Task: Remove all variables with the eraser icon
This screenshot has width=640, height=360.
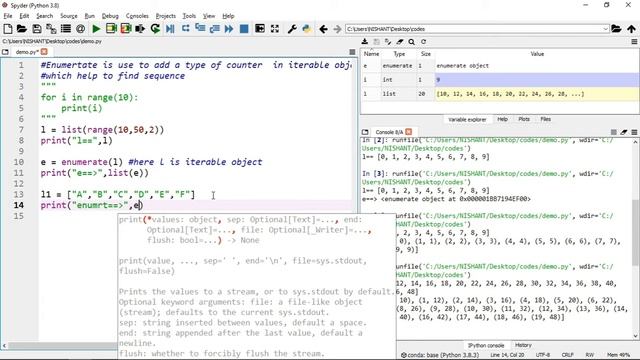Action: [x=400, y=42]
